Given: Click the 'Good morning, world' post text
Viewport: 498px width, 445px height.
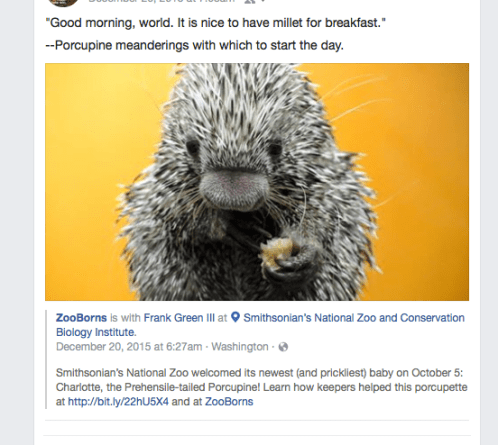Looking at the screenshot, I should 216,23.
